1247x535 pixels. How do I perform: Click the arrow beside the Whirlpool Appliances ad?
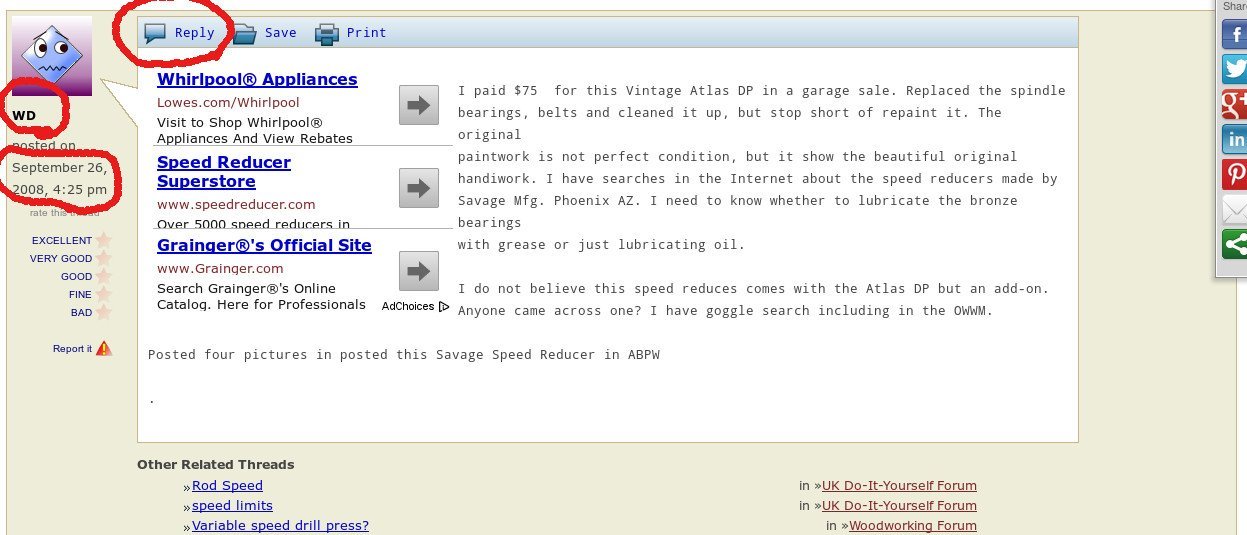(419, 105)
